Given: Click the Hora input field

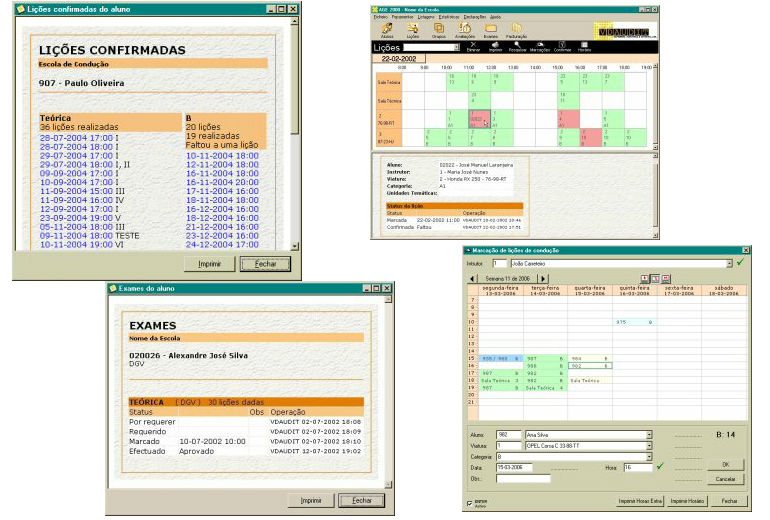Looking at the screenshot, I should tap(637, 467).
